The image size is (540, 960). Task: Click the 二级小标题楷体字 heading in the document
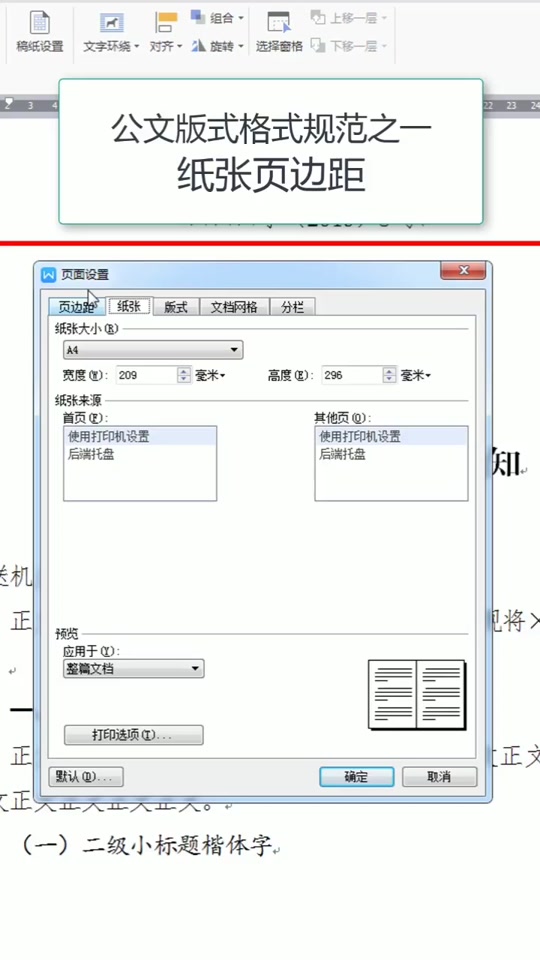click(x=178, y=846)
